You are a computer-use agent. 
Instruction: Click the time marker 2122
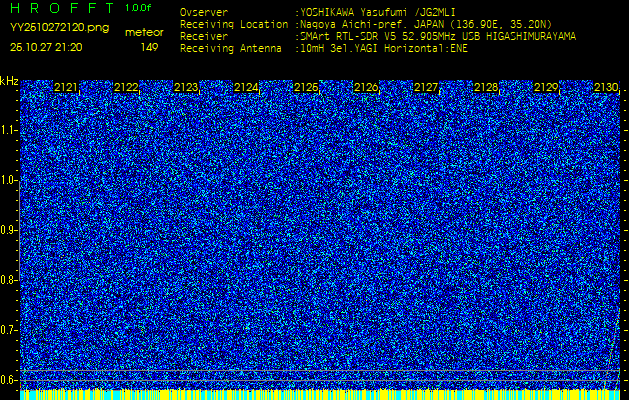click(x=126, y=87)
